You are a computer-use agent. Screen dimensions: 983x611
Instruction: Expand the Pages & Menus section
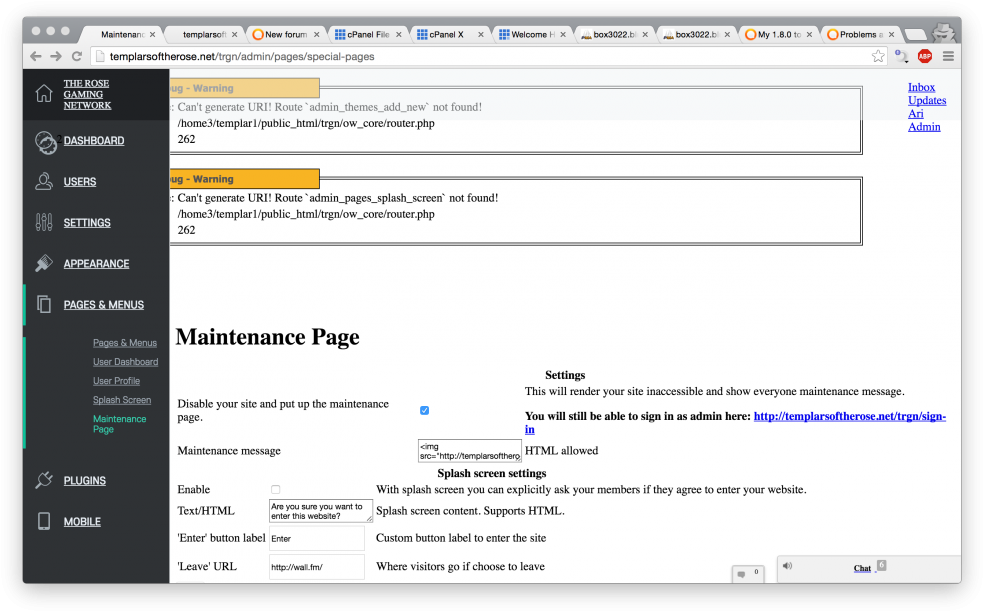[103, 305]
